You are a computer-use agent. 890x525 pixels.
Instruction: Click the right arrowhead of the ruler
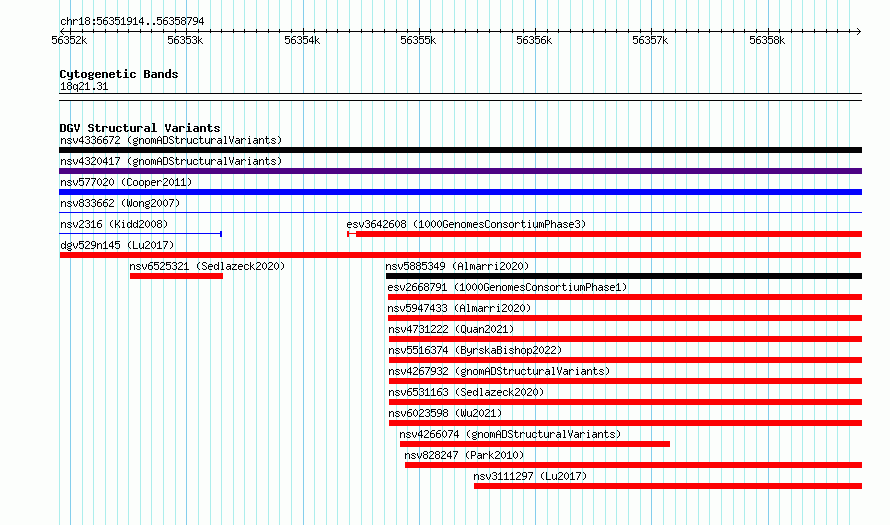point(859,31)
